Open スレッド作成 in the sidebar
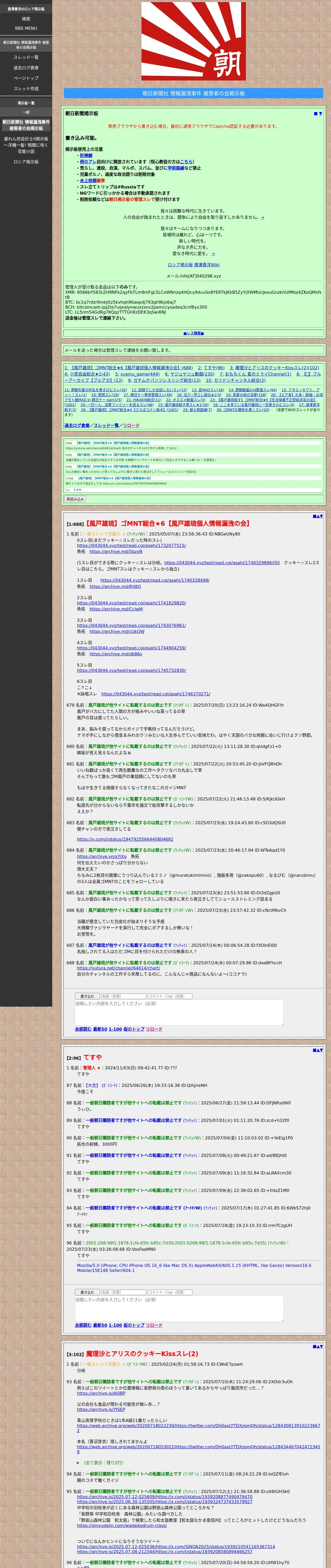 pyautogui.click(x=26, y=88)
